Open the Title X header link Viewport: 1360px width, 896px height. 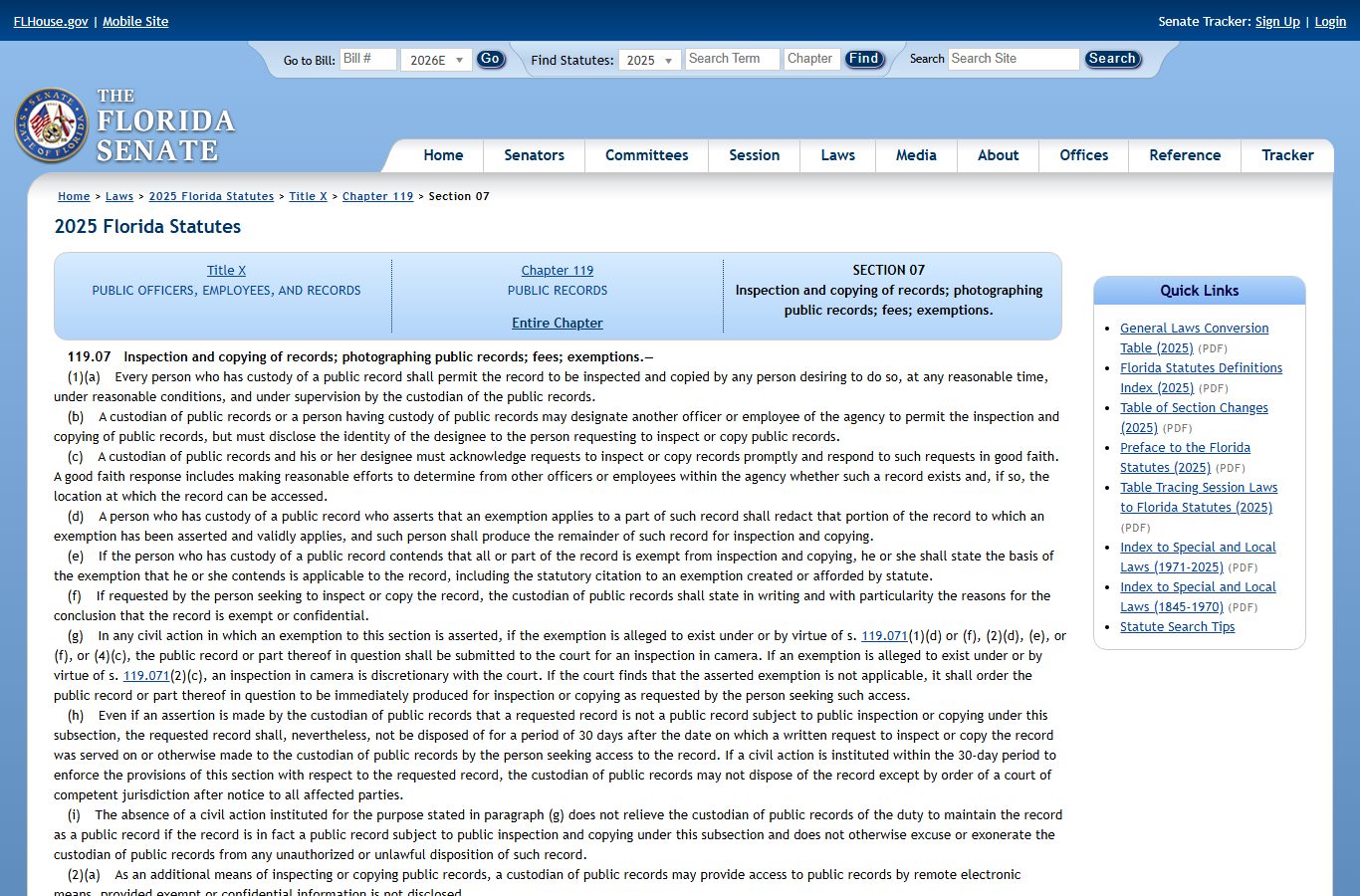(226, 271)
